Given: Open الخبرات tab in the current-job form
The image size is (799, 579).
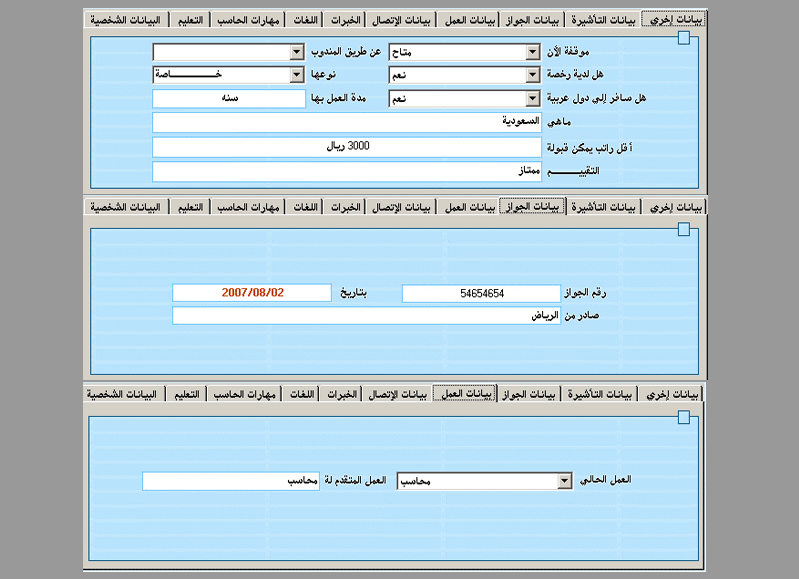Looking at the screenshot, I should 341,394.
